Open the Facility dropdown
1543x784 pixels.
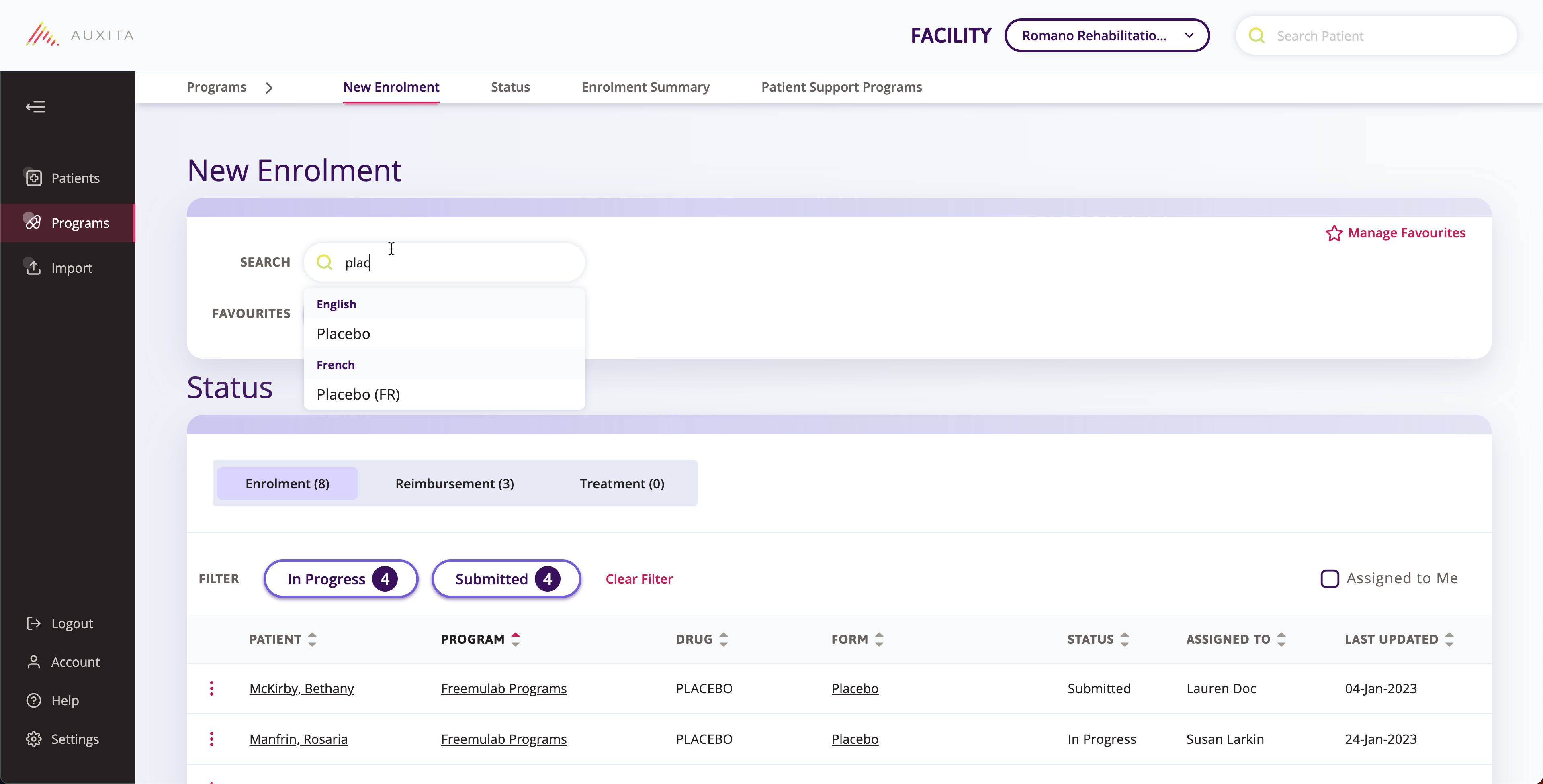point(1107,35)
